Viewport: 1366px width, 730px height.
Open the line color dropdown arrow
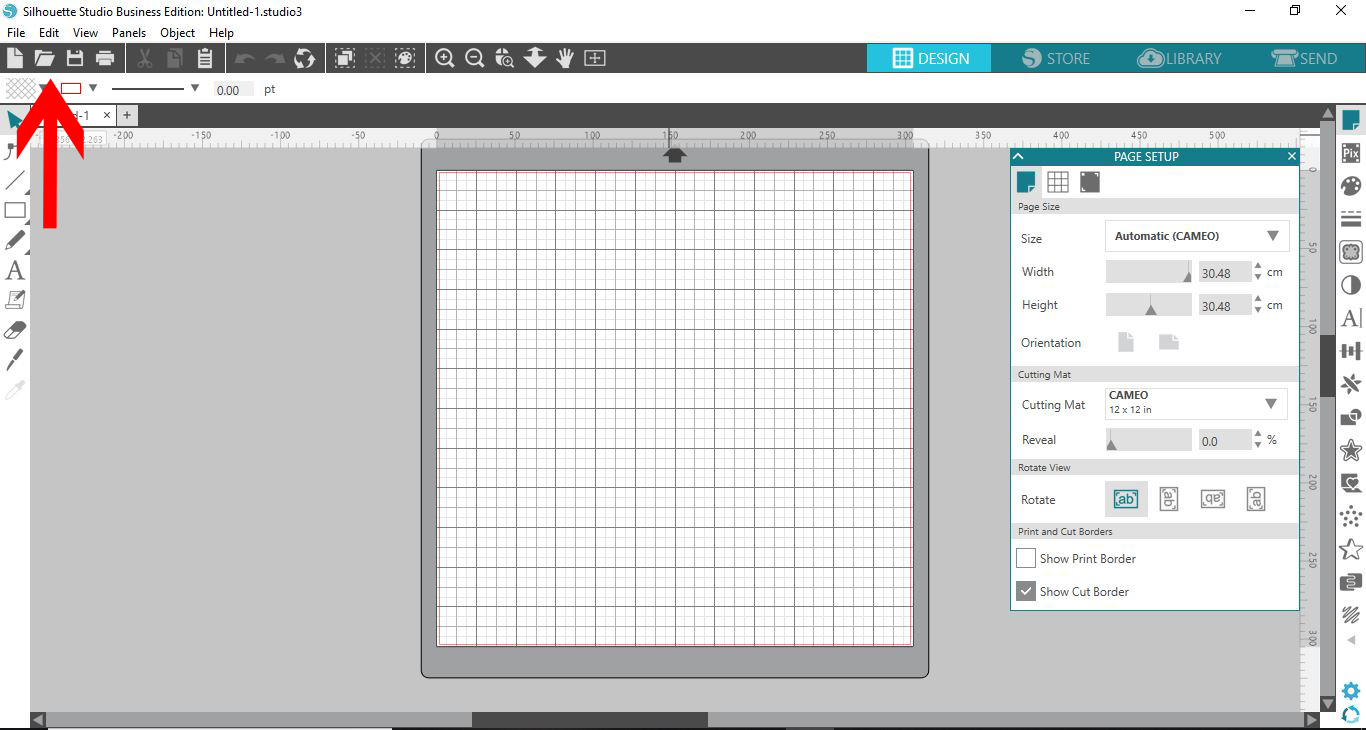(93, 88)
